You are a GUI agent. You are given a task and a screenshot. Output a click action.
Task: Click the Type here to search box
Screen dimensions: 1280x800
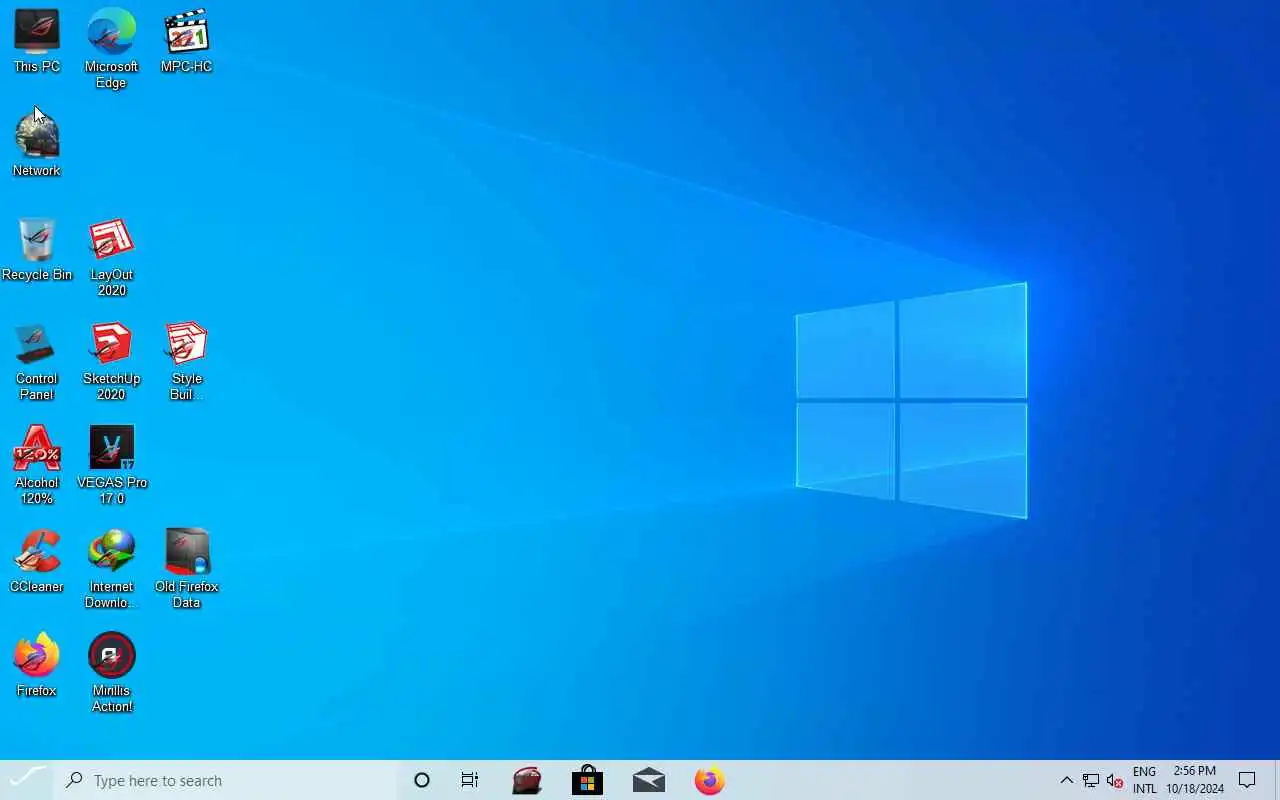225,780
